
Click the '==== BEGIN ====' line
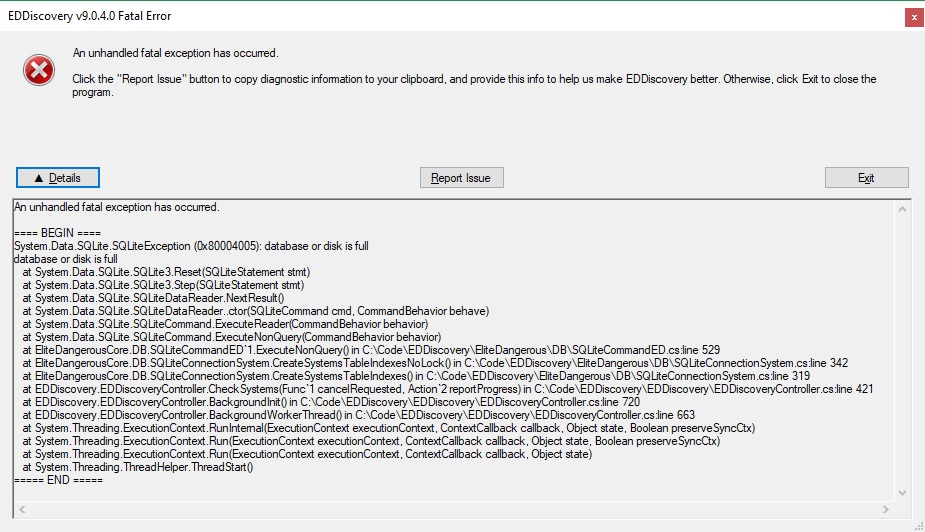[x=57, y=233]
